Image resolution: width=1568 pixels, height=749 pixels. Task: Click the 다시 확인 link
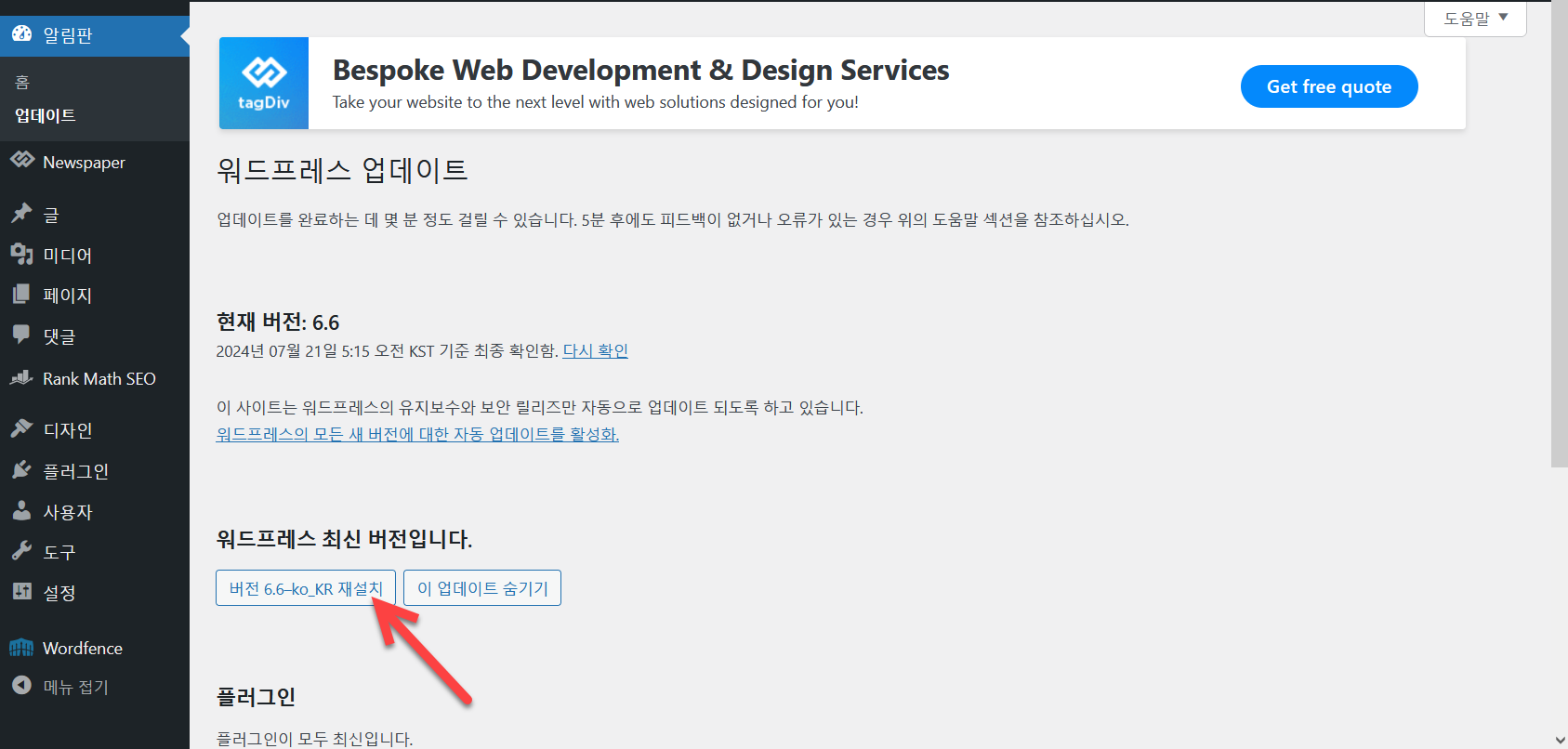[595, 350]
